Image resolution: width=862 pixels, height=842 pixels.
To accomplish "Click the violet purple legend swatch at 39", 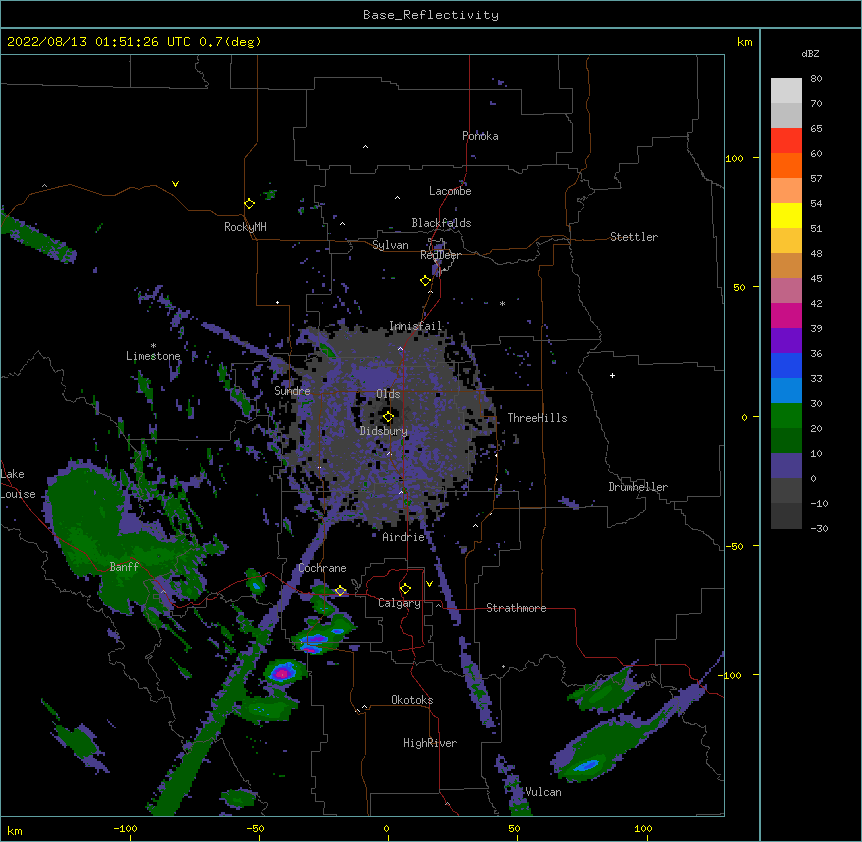I will click(x=786, y=340).
